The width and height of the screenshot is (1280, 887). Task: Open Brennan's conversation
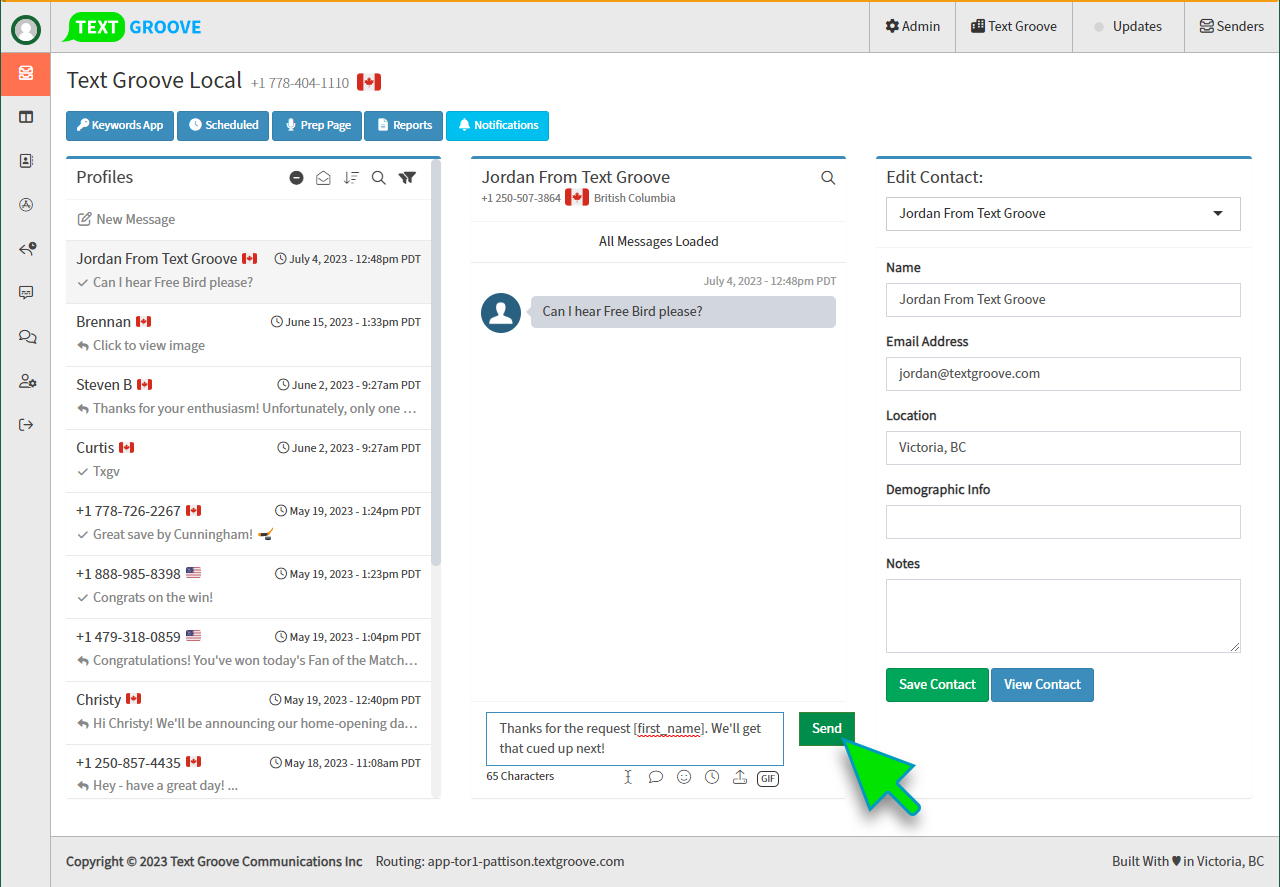coord(248,335)
